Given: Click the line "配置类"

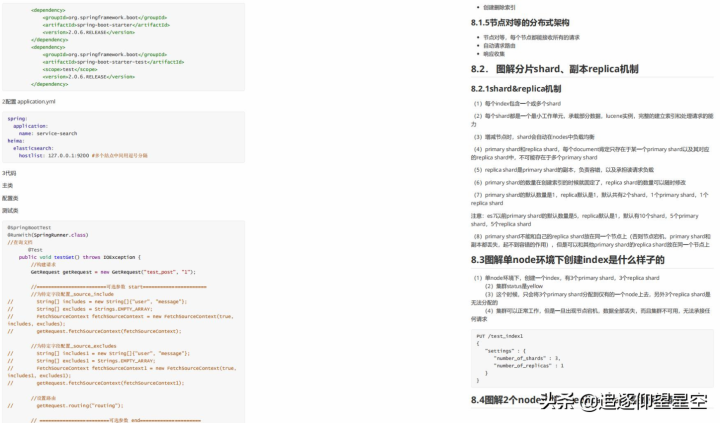Looking at the screenshot, I should (10, 198).
